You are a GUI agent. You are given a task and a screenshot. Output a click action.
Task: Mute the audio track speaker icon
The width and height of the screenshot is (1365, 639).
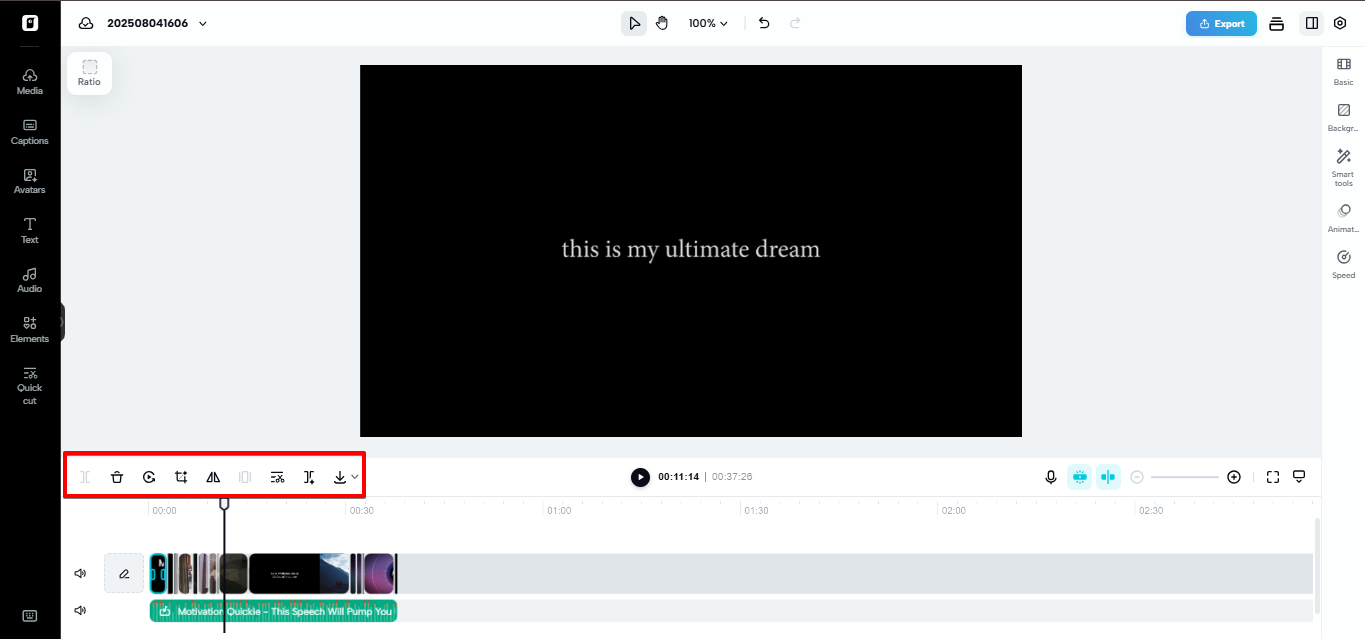click(80, 611)
